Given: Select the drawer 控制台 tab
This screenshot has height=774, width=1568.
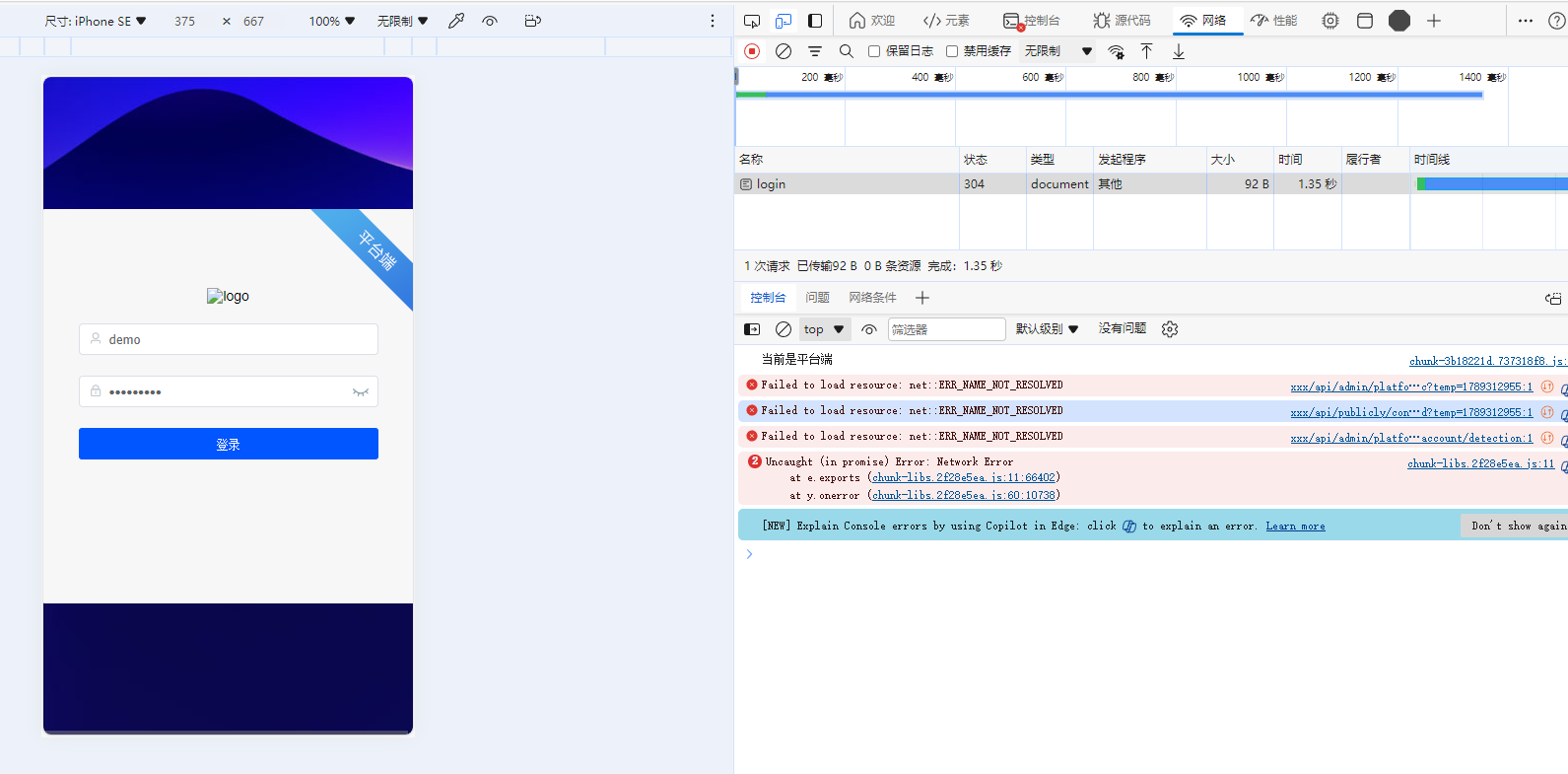Looking at the screenshot, I should (768, 298).
